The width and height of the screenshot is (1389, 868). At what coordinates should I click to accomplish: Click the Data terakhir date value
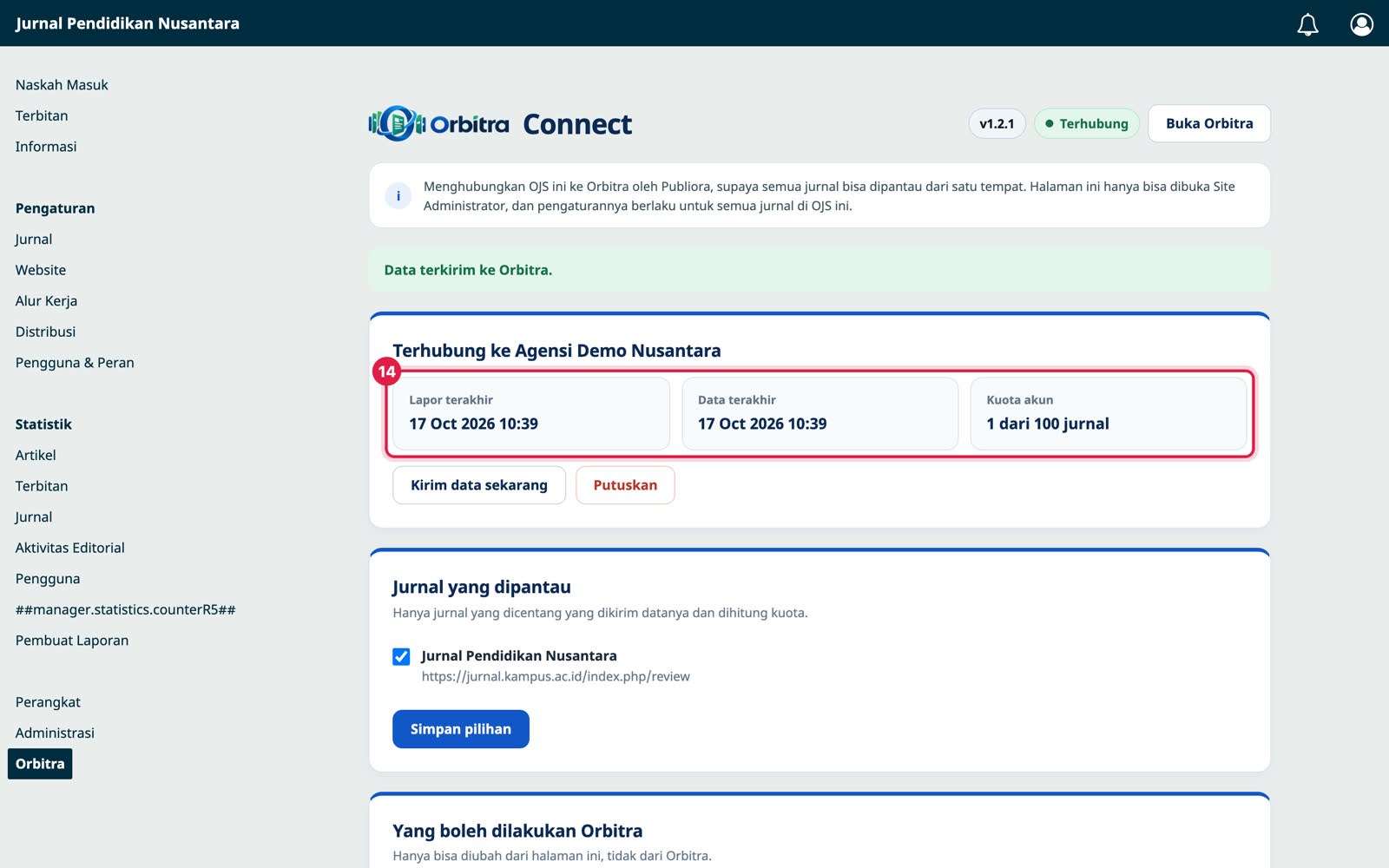tap(762, 424)
